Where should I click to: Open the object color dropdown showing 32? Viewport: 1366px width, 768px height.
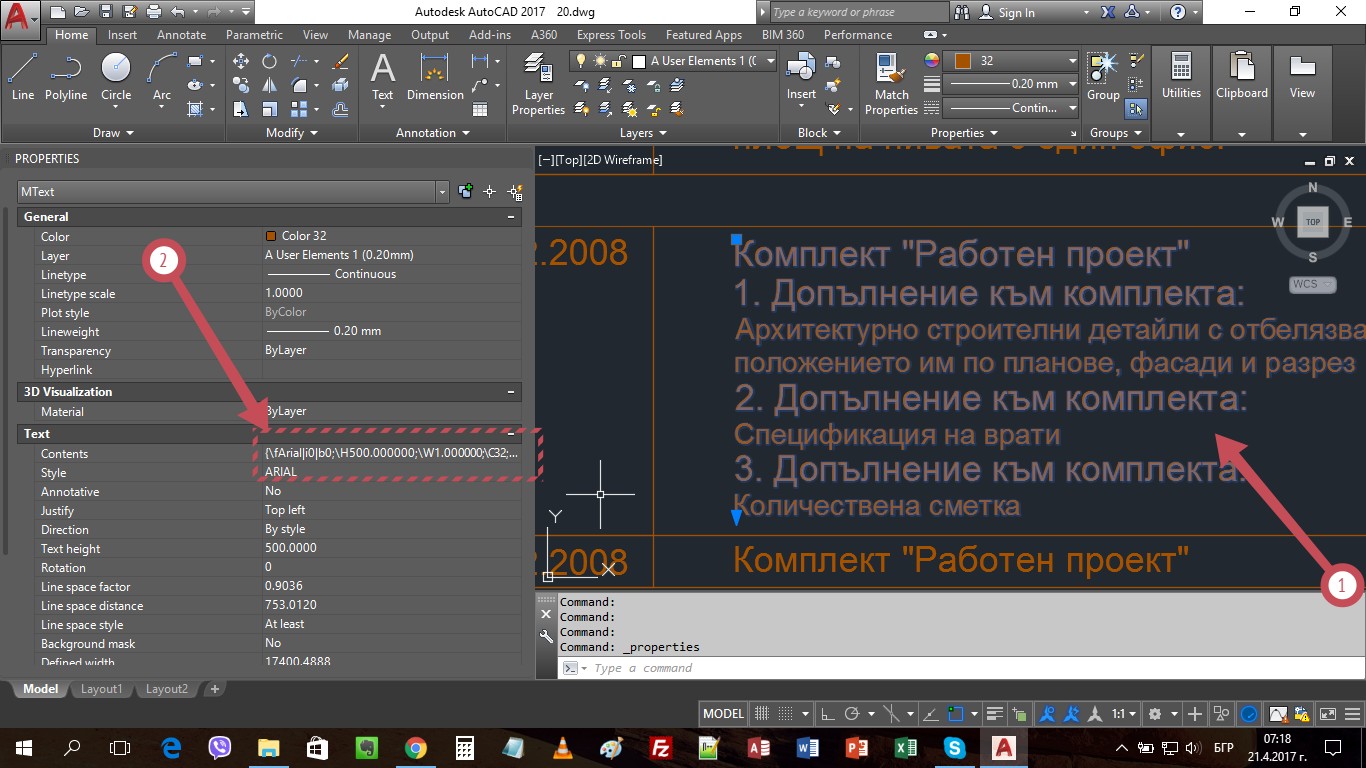tap(1012, 61)
